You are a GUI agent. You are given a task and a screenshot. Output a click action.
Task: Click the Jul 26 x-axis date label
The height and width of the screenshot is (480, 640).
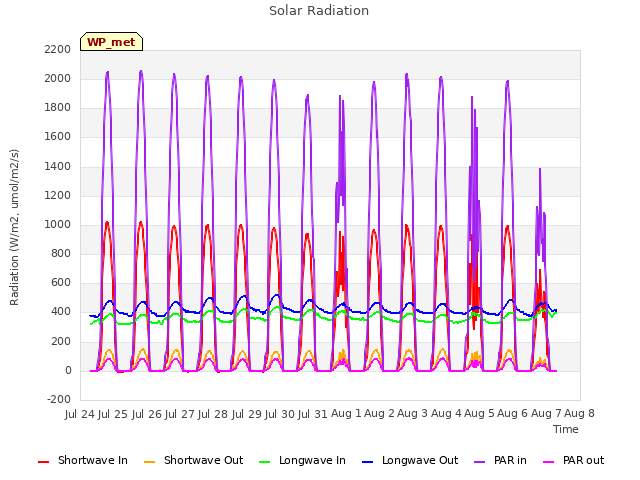(x=147, y=414)
